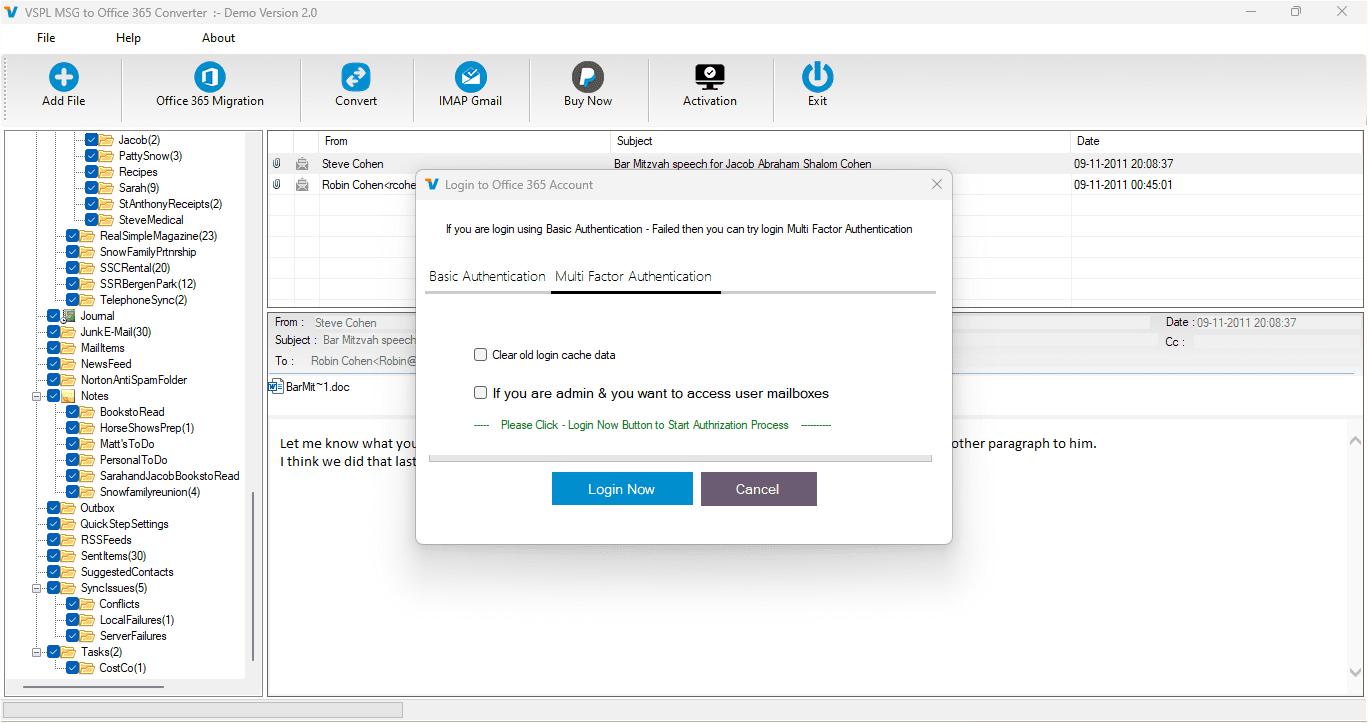Viewport: 1368px width, 723px height.
Task: Click the envelope icon in Robin Cohen row
Action: pyautogui.click(x=302, y=185)
